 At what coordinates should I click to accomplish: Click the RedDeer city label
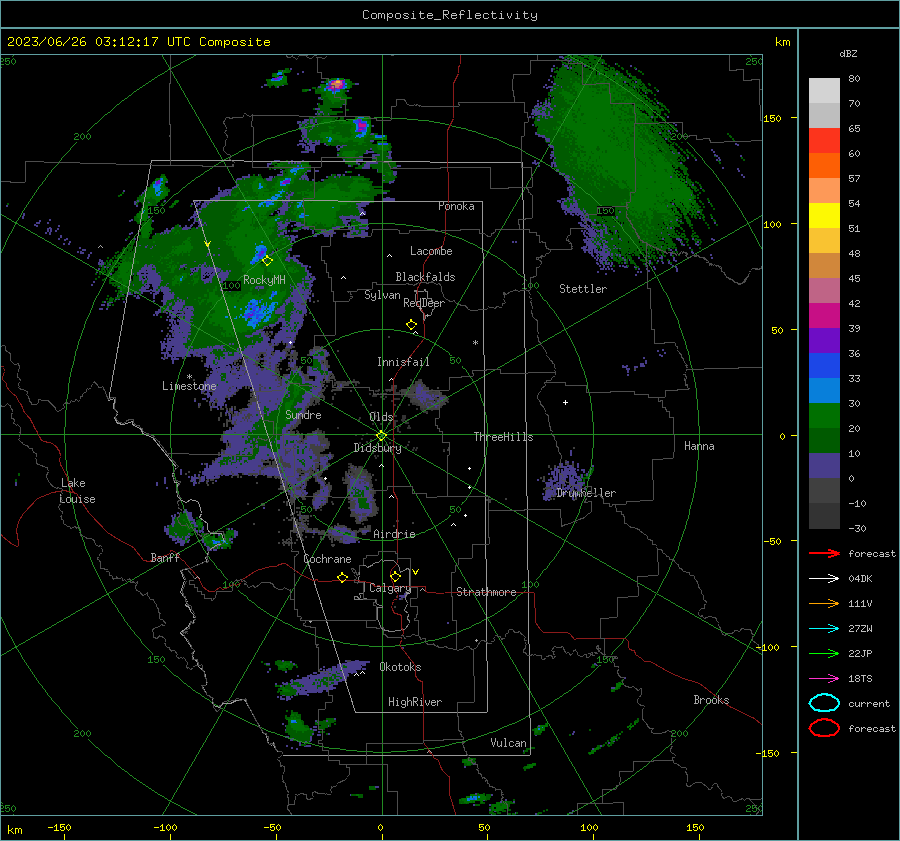point(424,303)
